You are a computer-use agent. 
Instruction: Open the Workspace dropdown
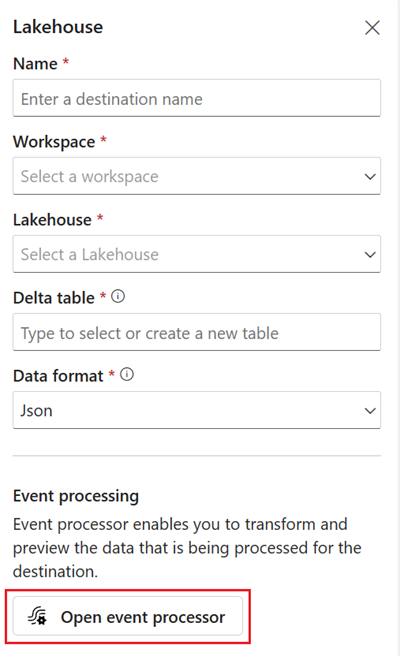tap(197, 176)
